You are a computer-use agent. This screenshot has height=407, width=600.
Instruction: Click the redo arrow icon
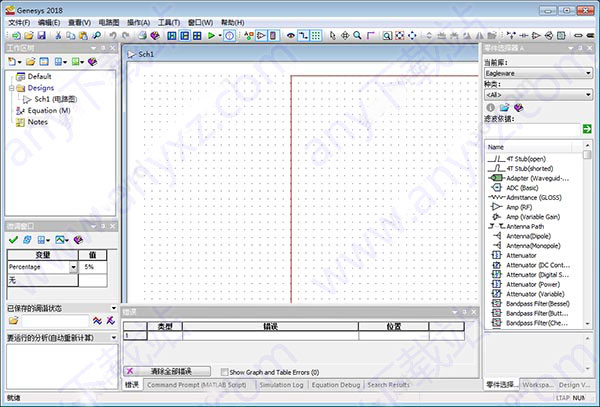point(126,36)
